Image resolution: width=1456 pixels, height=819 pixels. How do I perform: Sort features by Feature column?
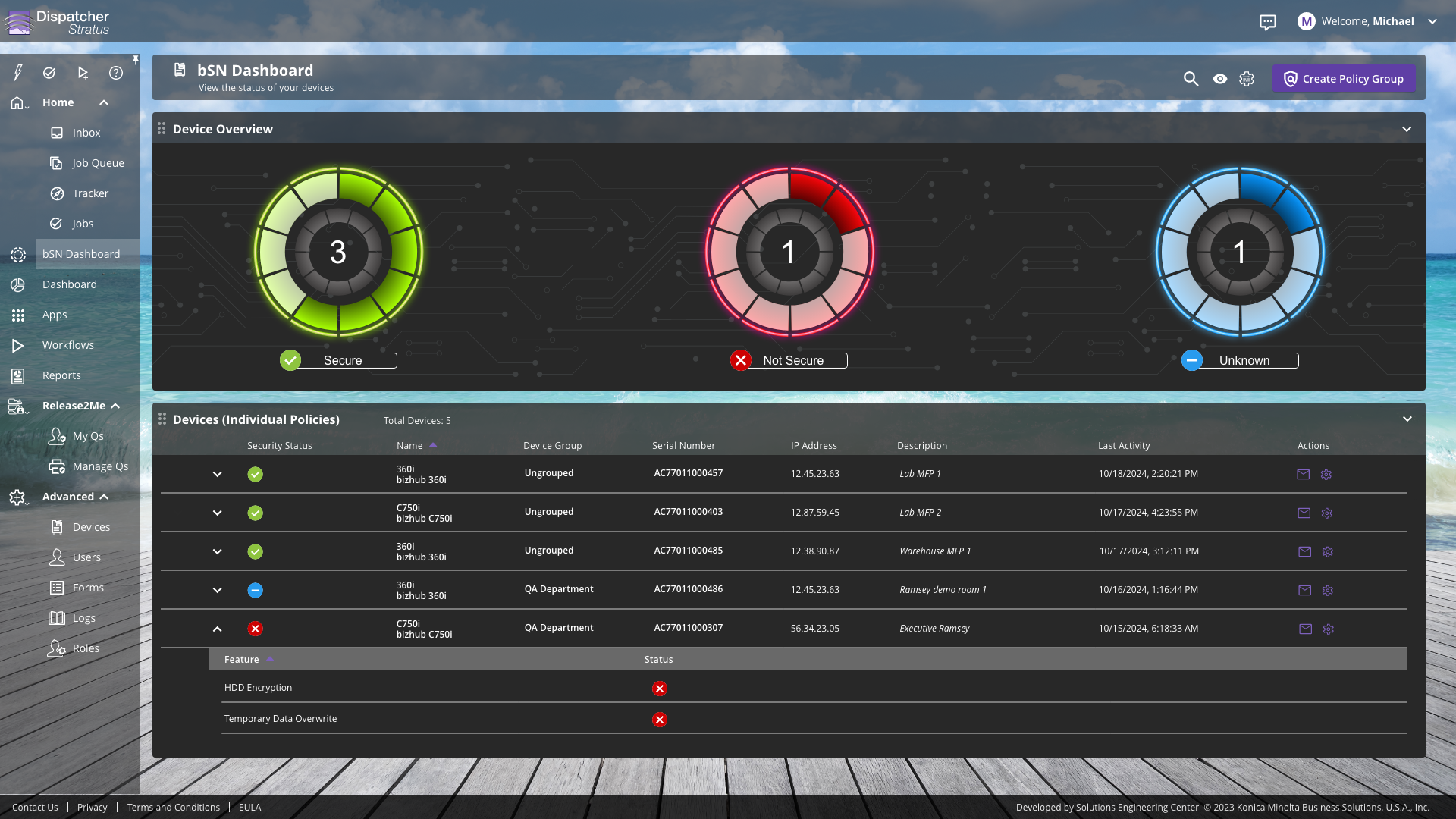click(249, 660)
